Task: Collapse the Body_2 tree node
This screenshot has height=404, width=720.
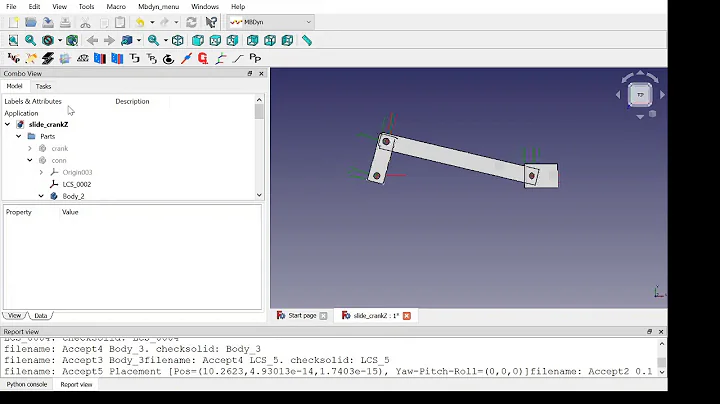Action: 41,196
